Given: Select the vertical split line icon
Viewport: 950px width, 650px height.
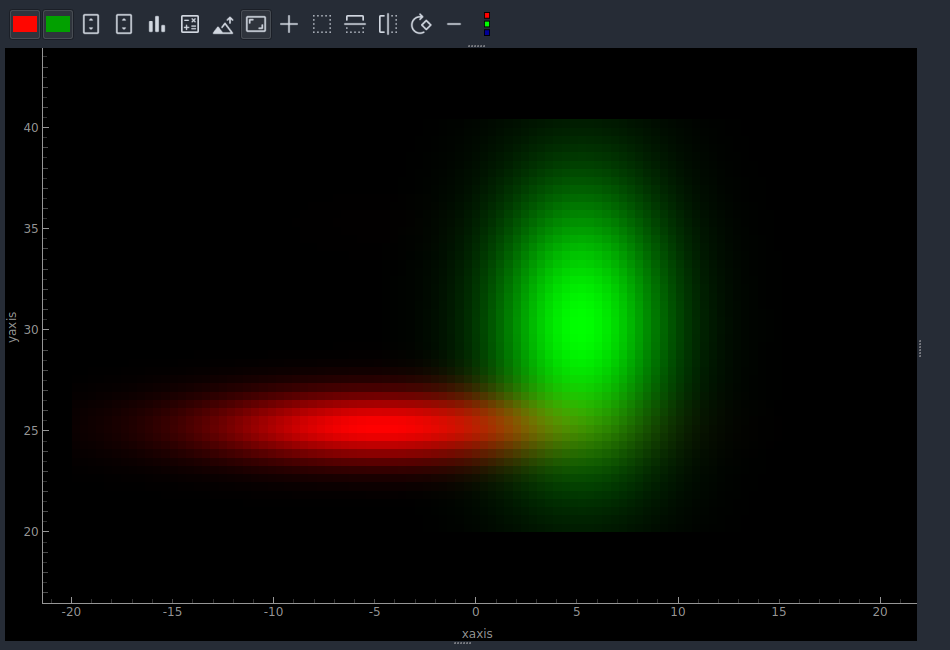Looking at the screenshot, I should [388, 24].
